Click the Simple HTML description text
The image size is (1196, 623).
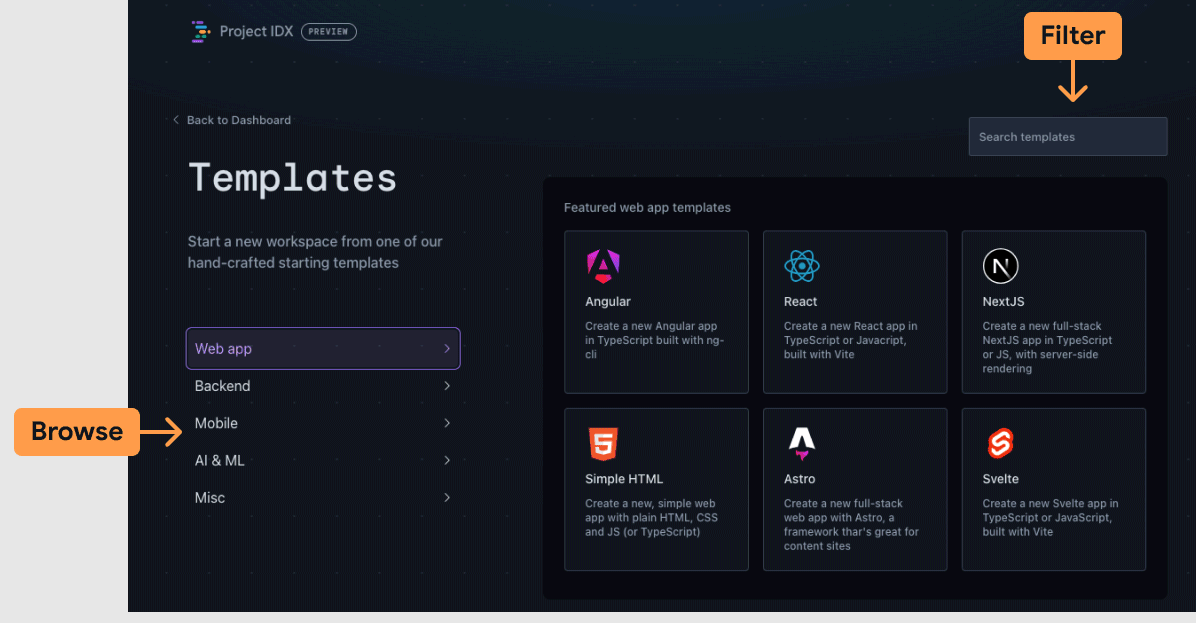tap(651, 518)
